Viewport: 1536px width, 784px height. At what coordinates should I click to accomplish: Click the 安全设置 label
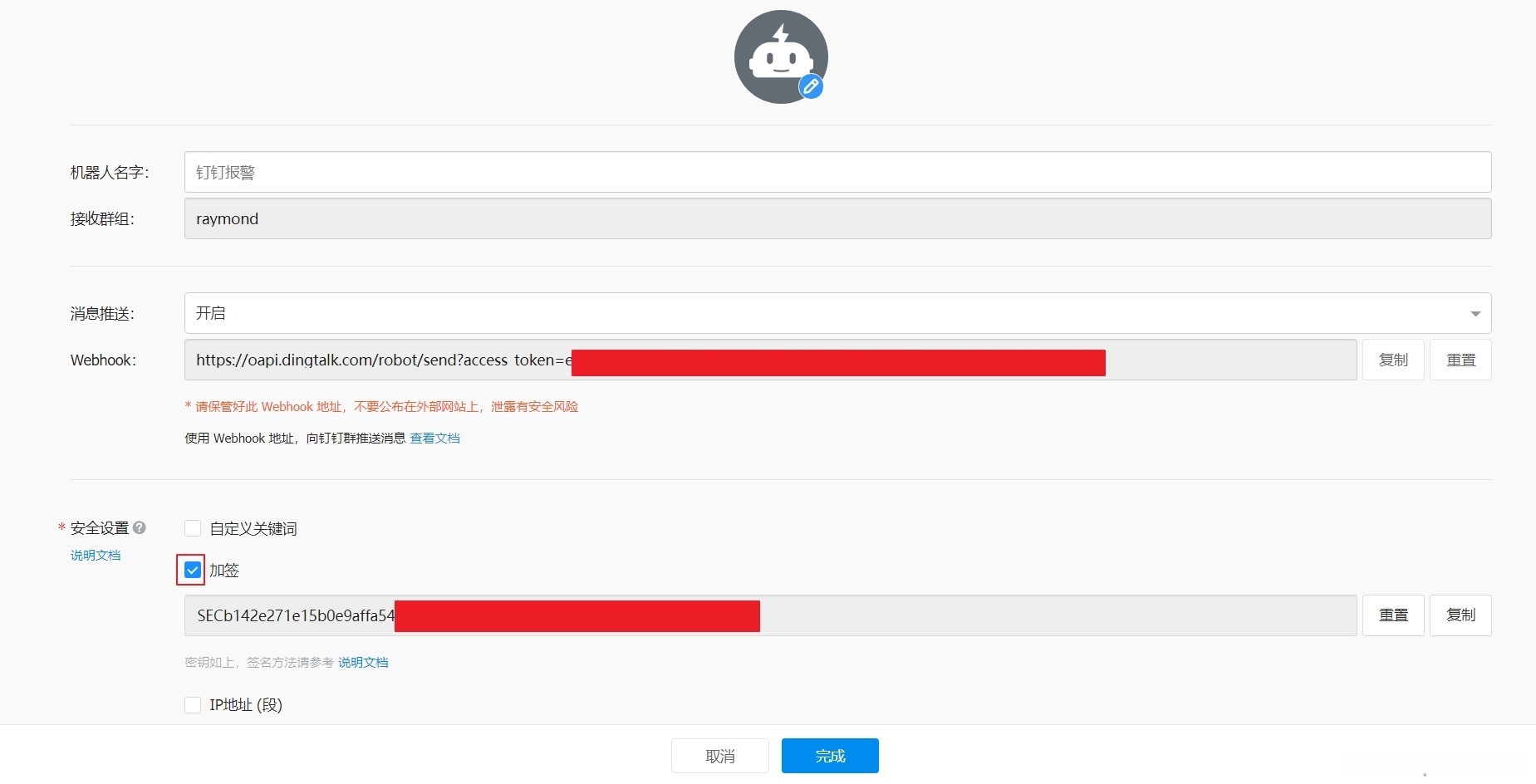(x=100, y=528)
